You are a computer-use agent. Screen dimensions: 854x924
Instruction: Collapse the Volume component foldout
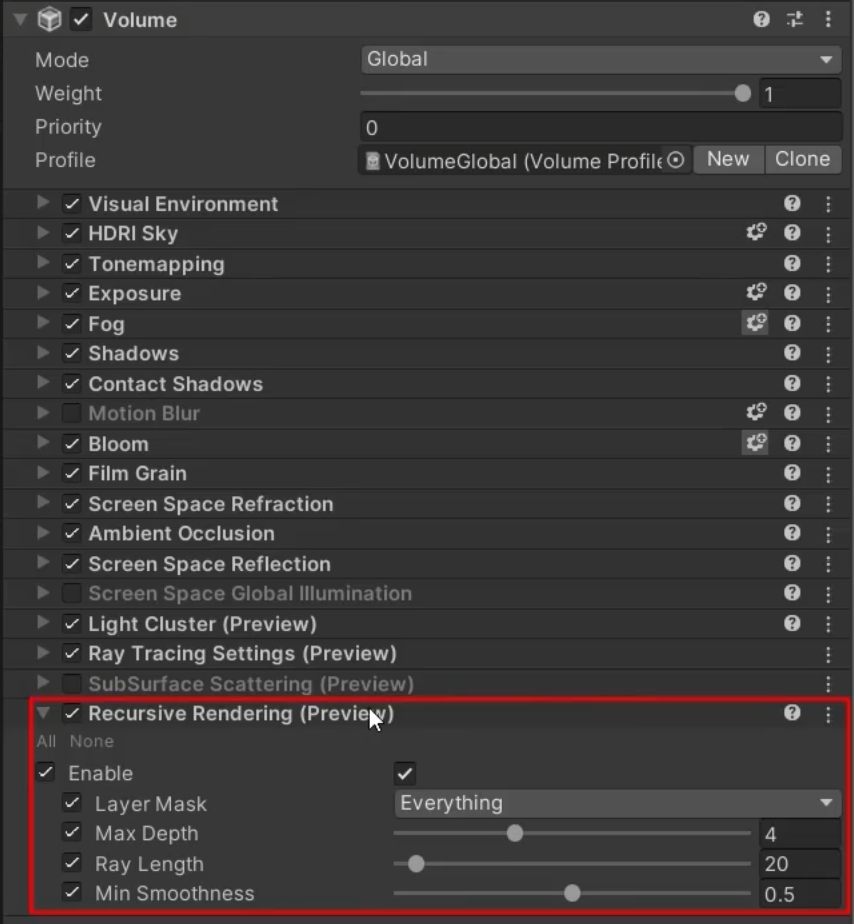pyautogui.click(x=20, y=19)
